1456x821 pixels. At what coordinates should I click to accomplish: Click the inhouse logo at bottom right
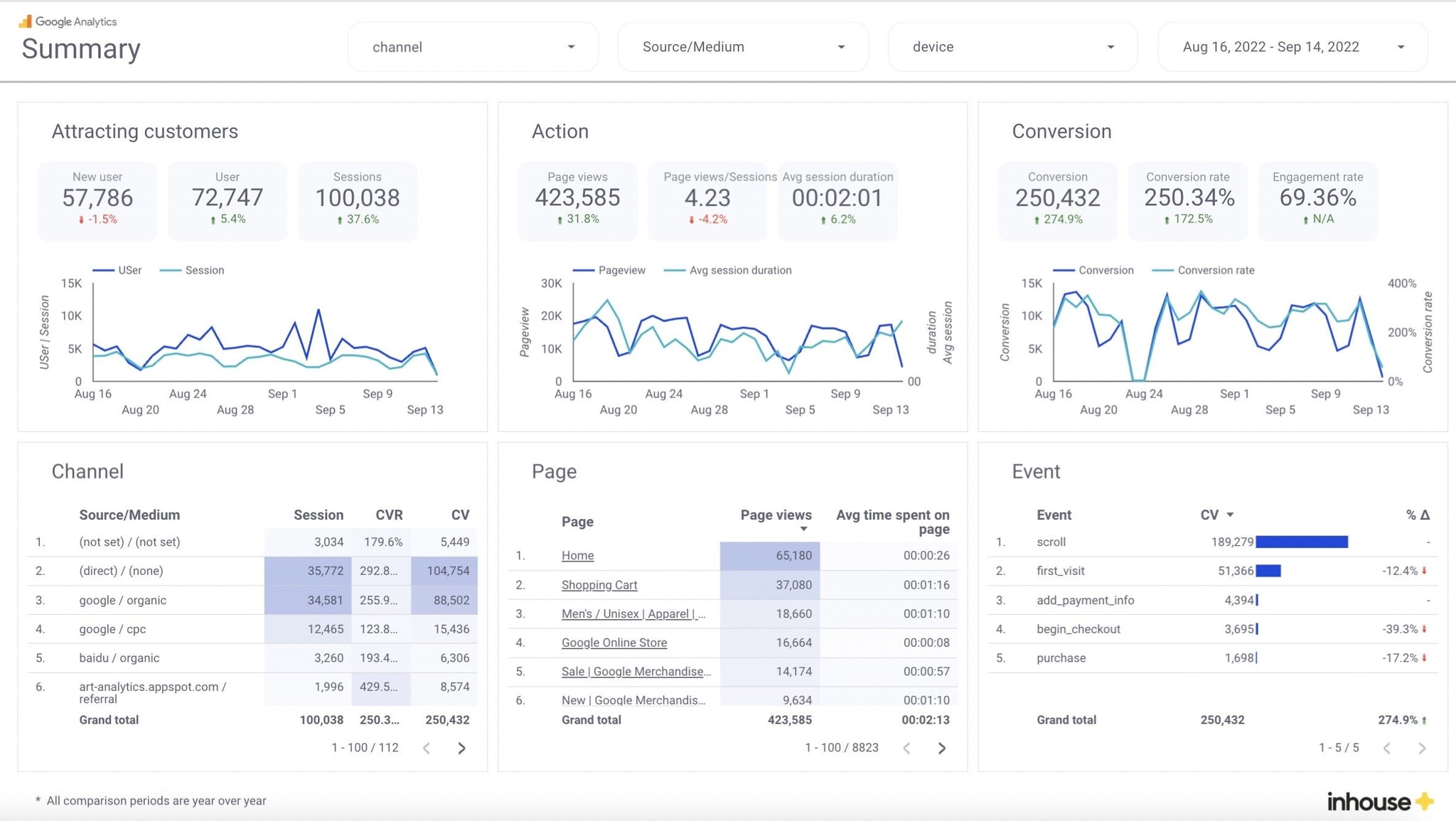[x=1378, y=801]
